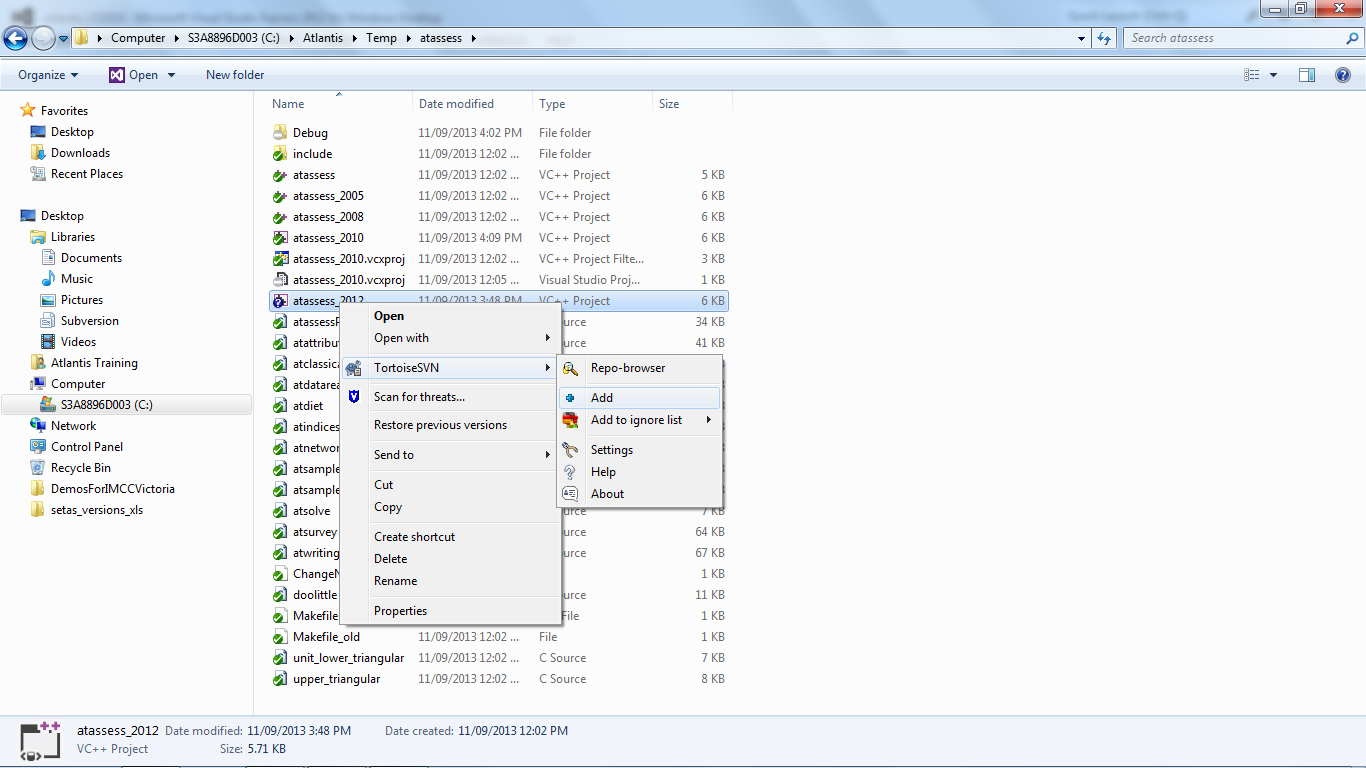This screenshot has height=768, width=1366.
Task: Expand the address bar history dropdown
Action: pos(1082,39)
